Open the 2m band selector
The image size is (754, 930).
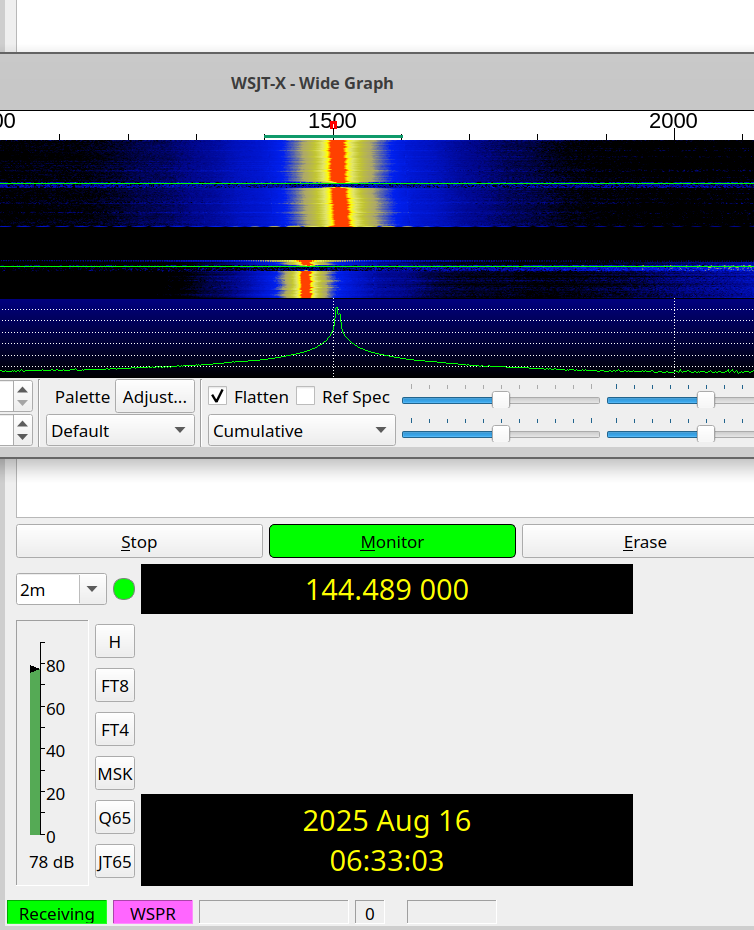pos(61,590)
